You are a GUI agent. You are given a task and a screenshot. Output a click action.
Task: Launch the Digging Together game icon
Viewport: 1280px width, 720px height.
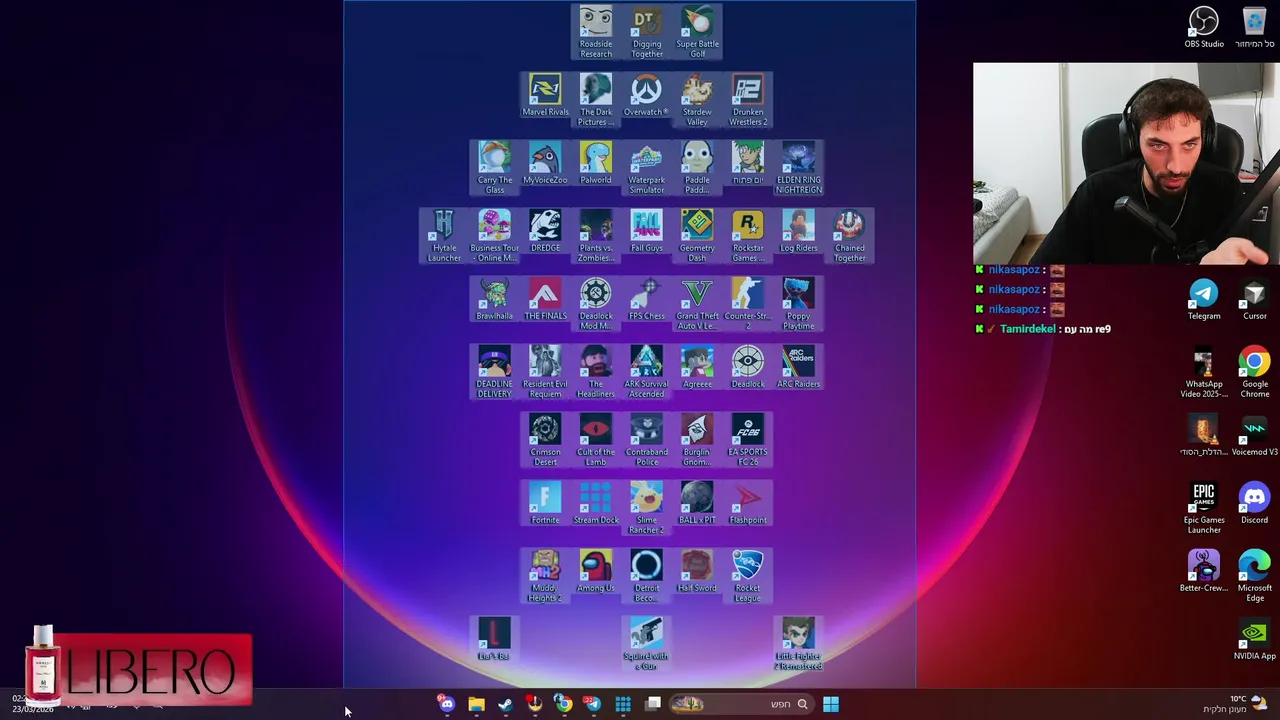coord(647,32)
